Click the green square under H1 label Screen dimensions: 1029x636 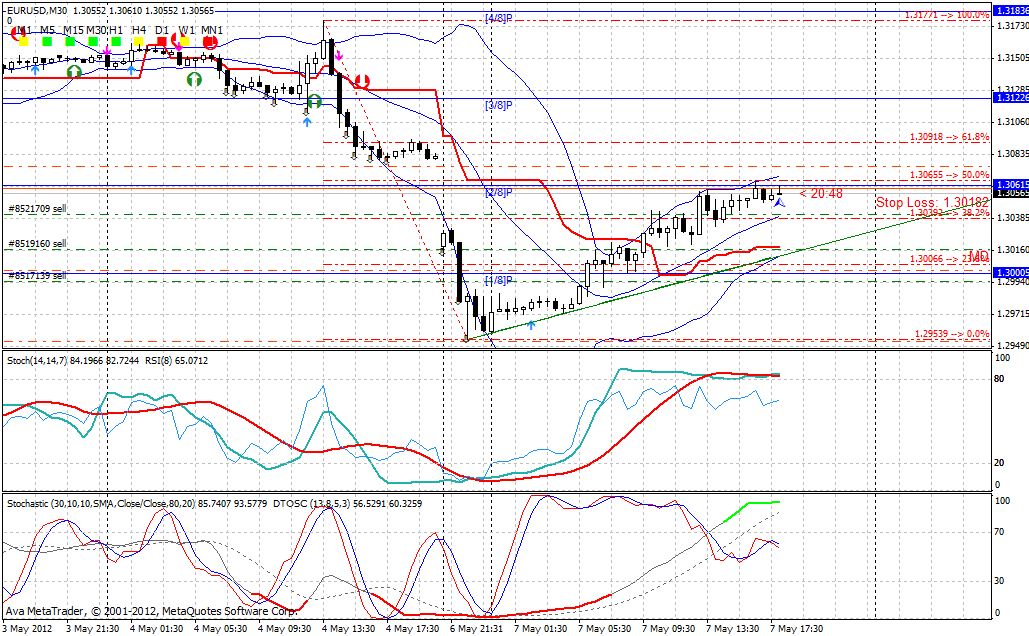point(116,41)
